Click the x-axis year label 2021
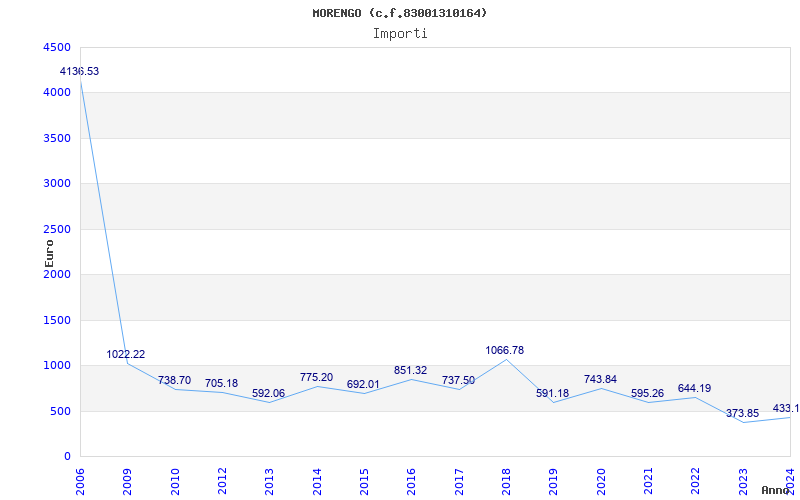Image resolution: width=800 pixels, height=500 pixels. (x=648, y=481)
